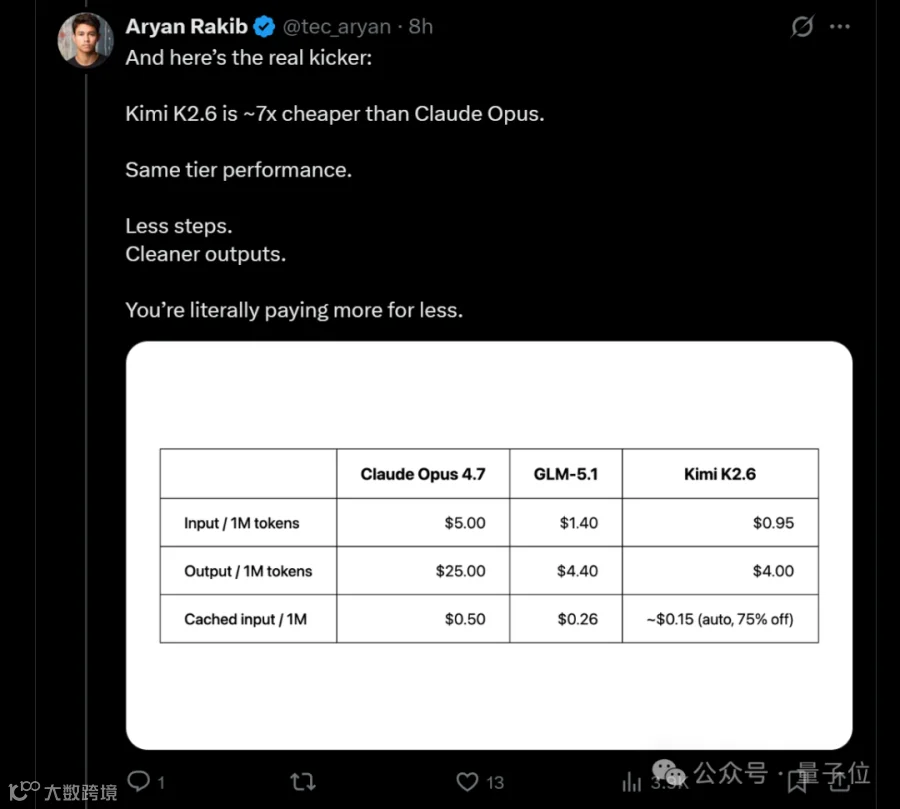Open the @tec_aryan handle link
The image size is (900, 809).
(x=338, y=27)
